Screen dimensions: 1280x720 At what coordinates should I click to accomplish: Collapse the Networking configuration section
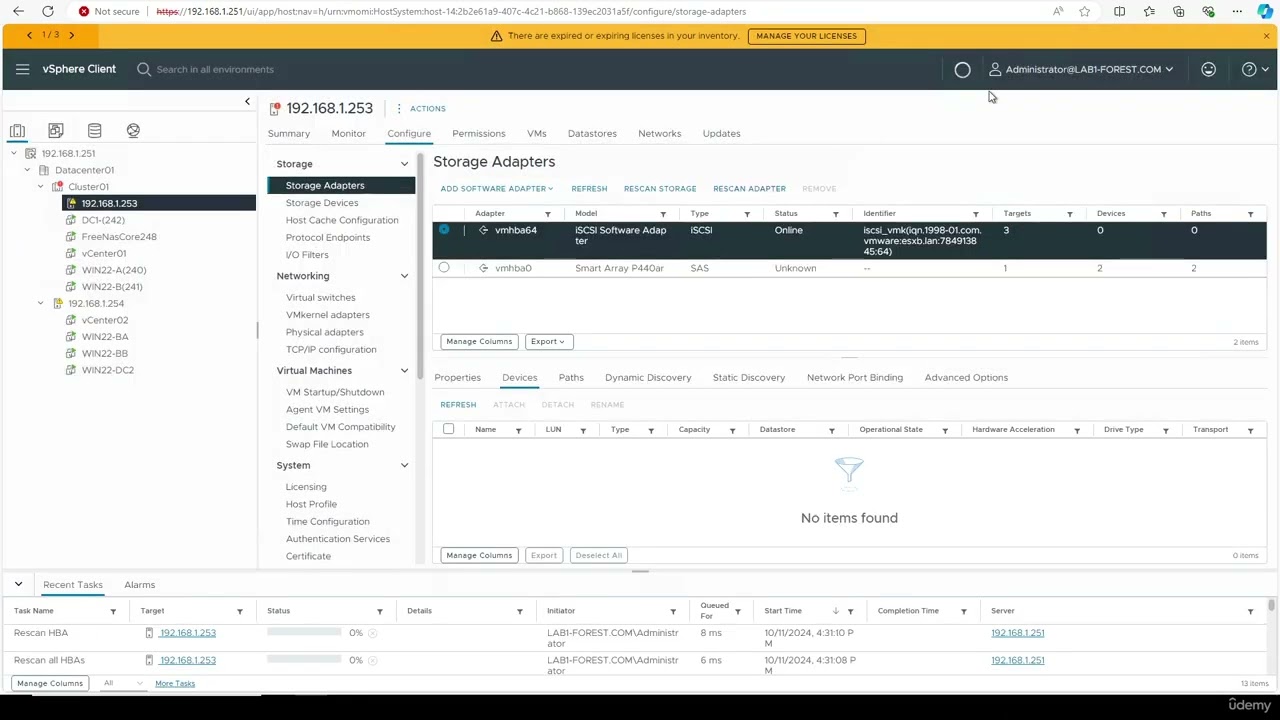(x=404, y=276)
